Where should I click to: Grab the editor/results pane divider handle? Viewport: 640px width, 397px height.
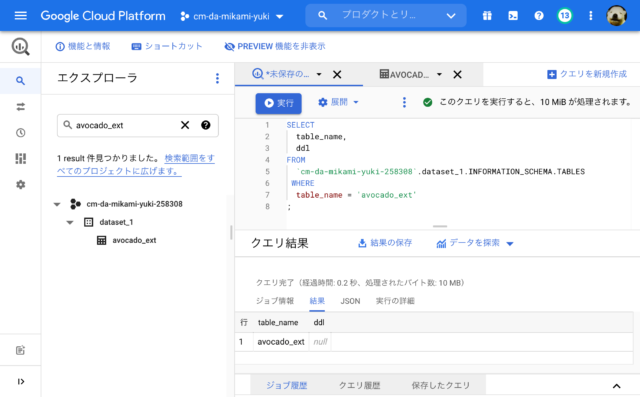coord(440,226)
